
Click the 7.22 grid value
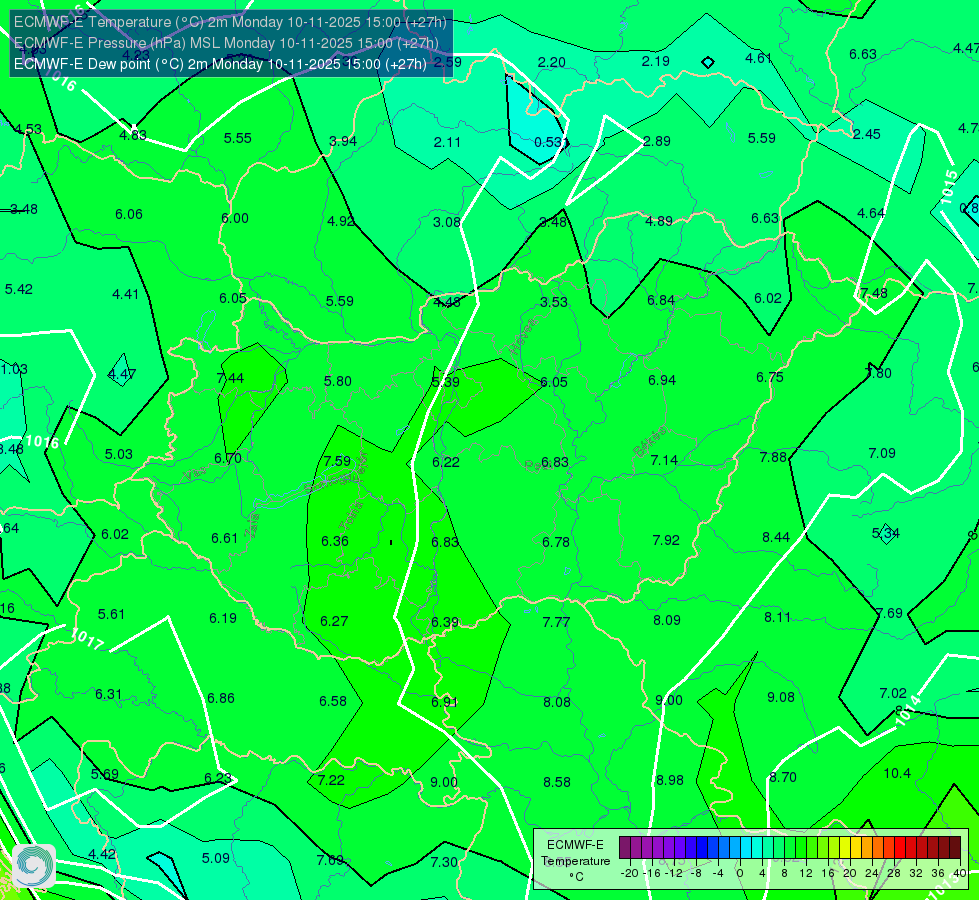[x=331, y=780]
